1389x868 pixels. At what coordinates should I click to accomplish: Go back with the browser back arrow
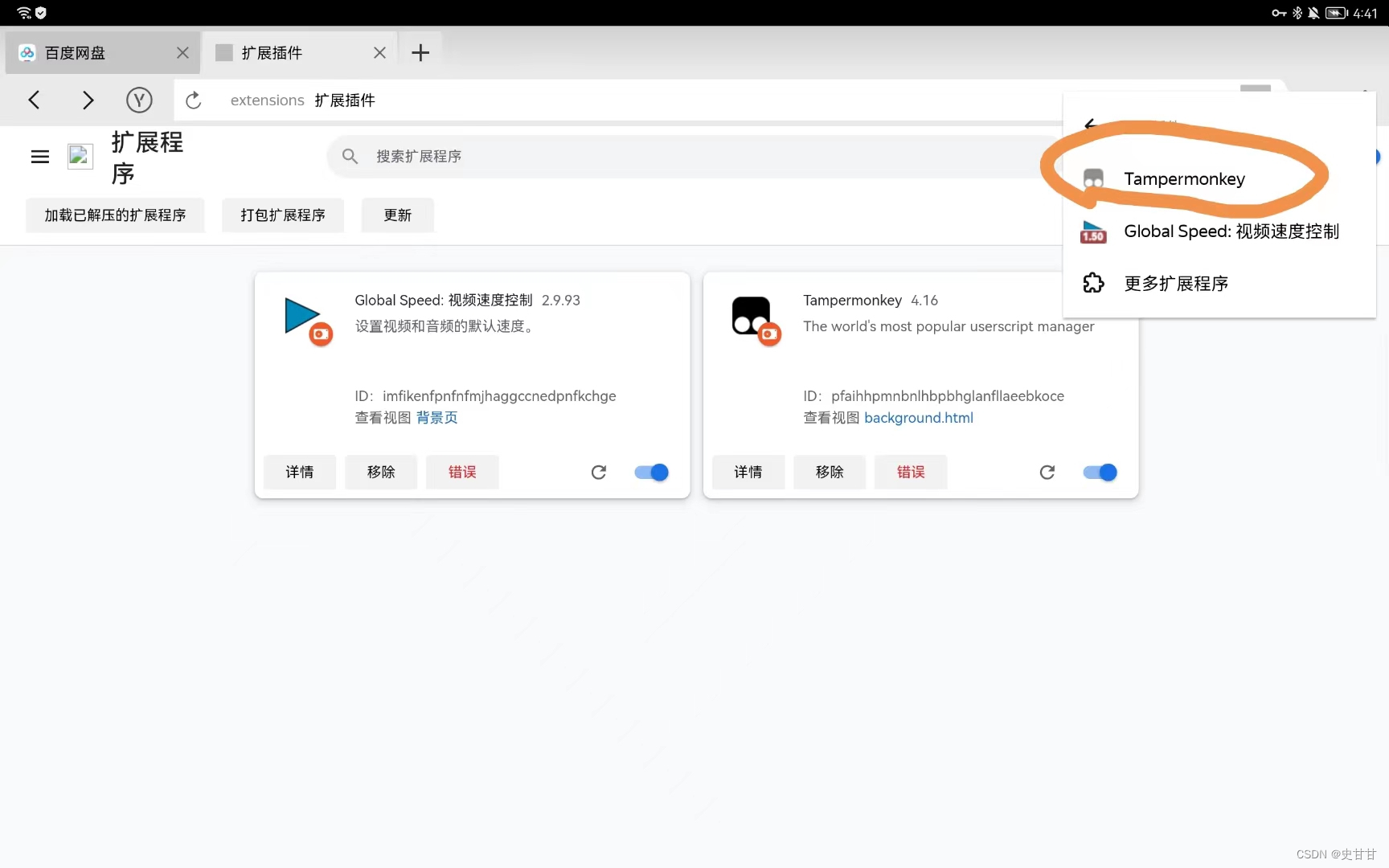click(x=34, y=100)
